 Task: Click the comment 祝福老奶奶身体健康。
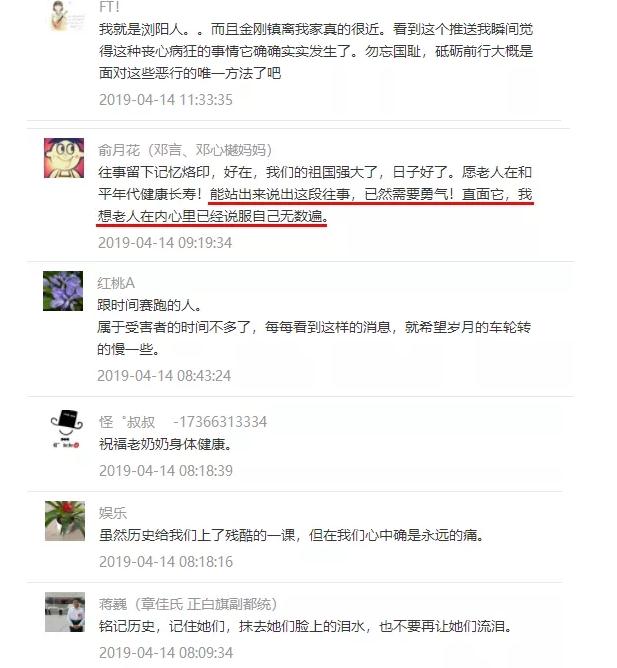166,444
